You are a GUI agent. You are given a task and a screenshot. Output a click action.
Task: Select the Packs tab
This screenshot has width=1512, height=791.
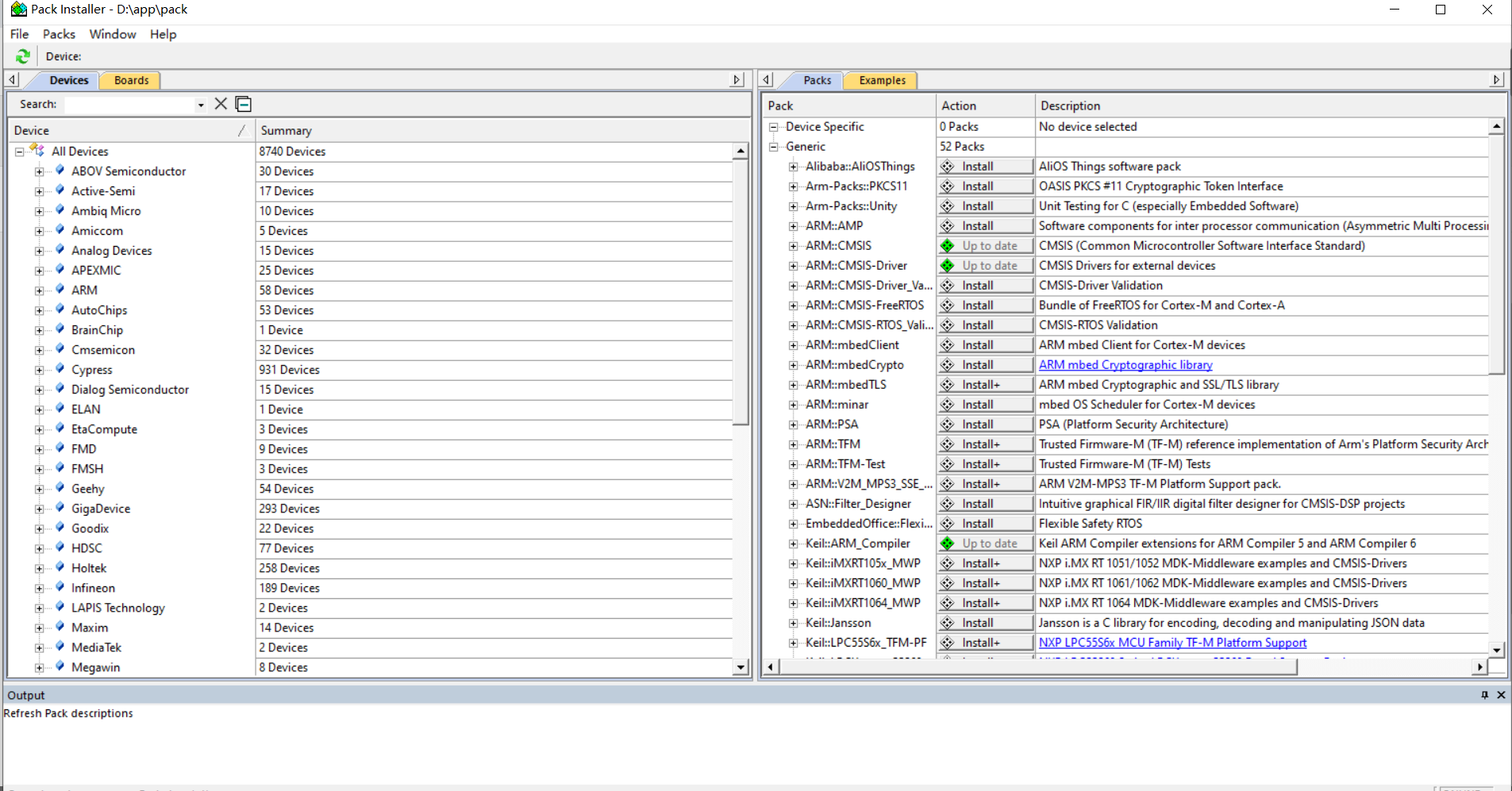click(817, 80)
